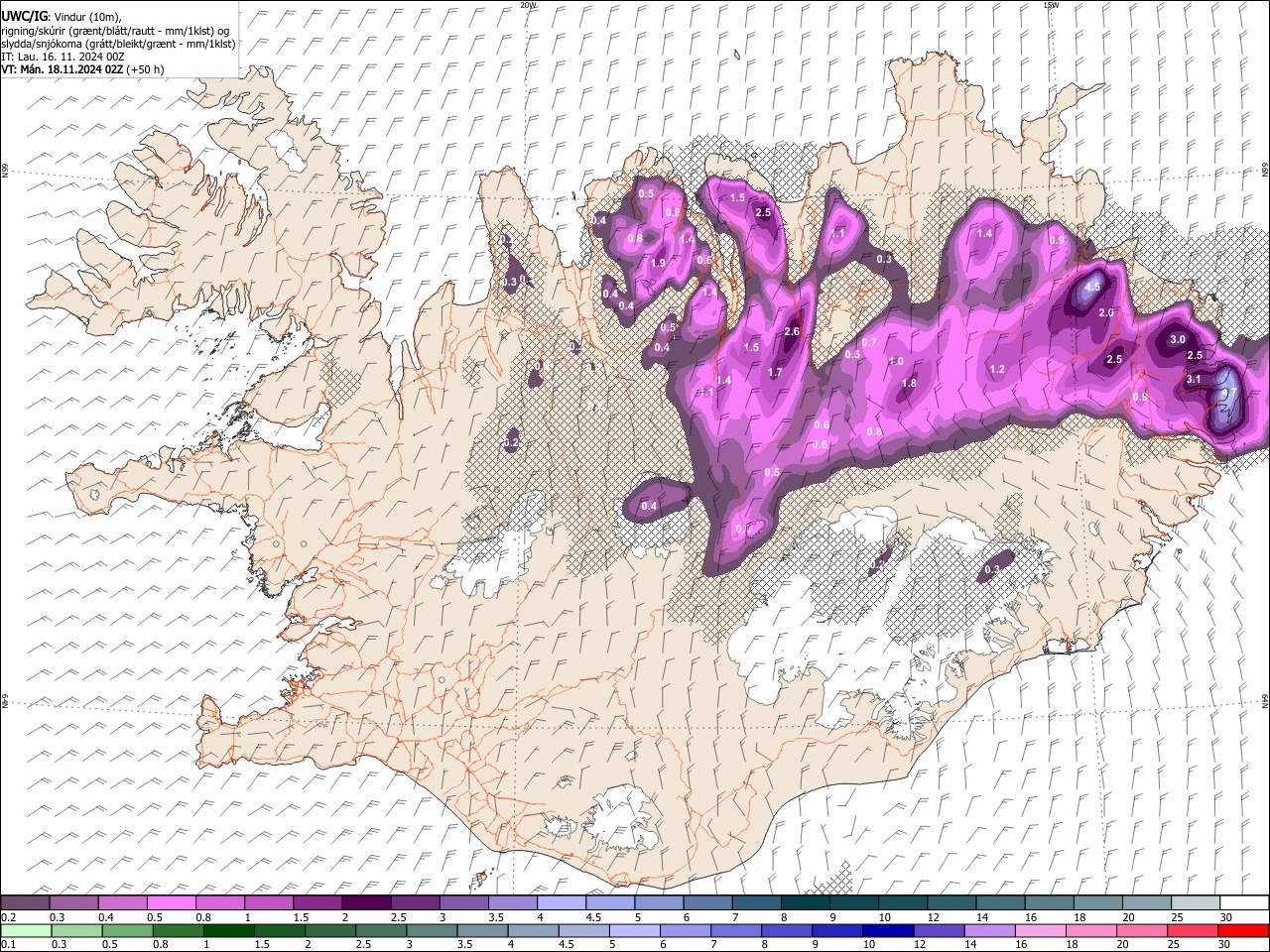The image size is (1270, 952).
Task: Click the 15W longitude label
Action: [x=1051, y=5]
